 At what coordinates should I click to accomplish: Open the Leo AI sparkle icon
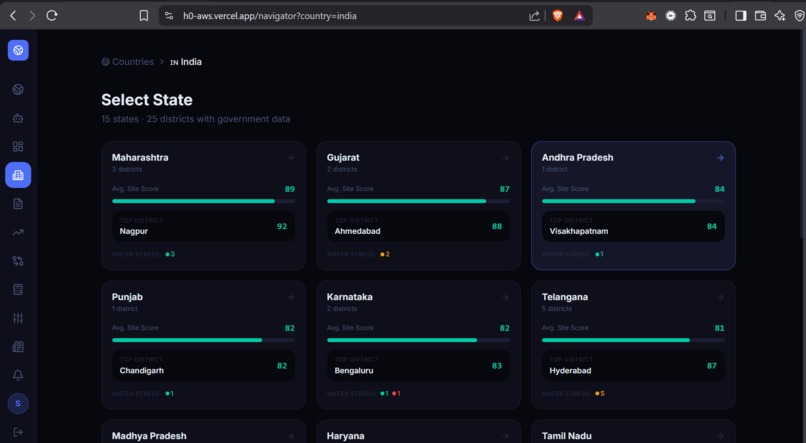click(x=780, y=16)
